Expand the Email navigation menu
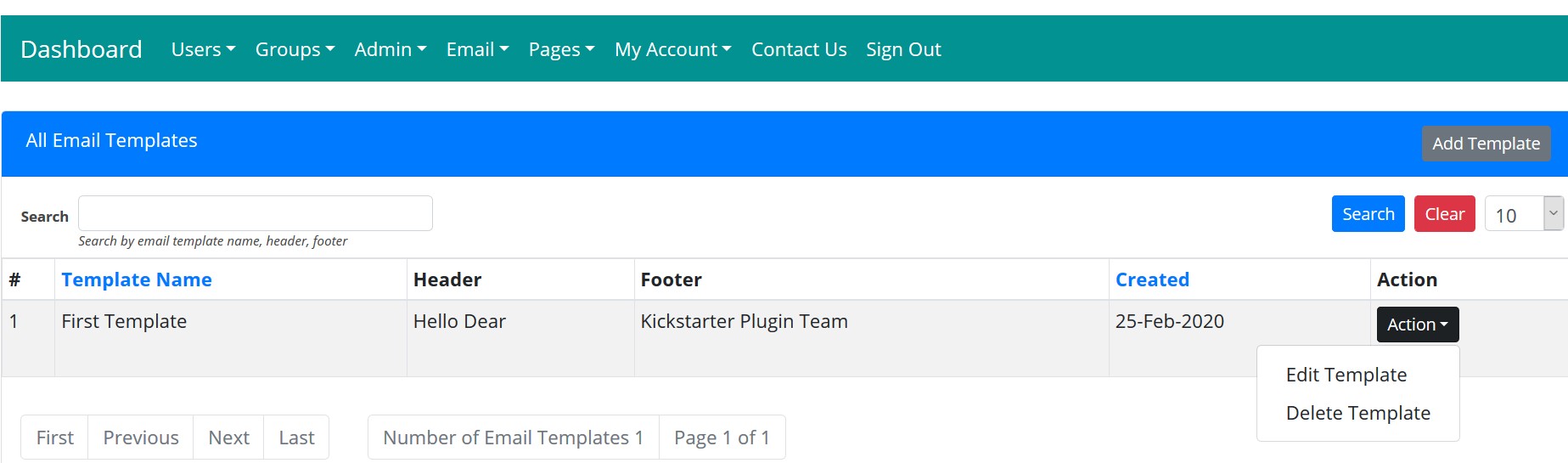 (x=477, y=49)
